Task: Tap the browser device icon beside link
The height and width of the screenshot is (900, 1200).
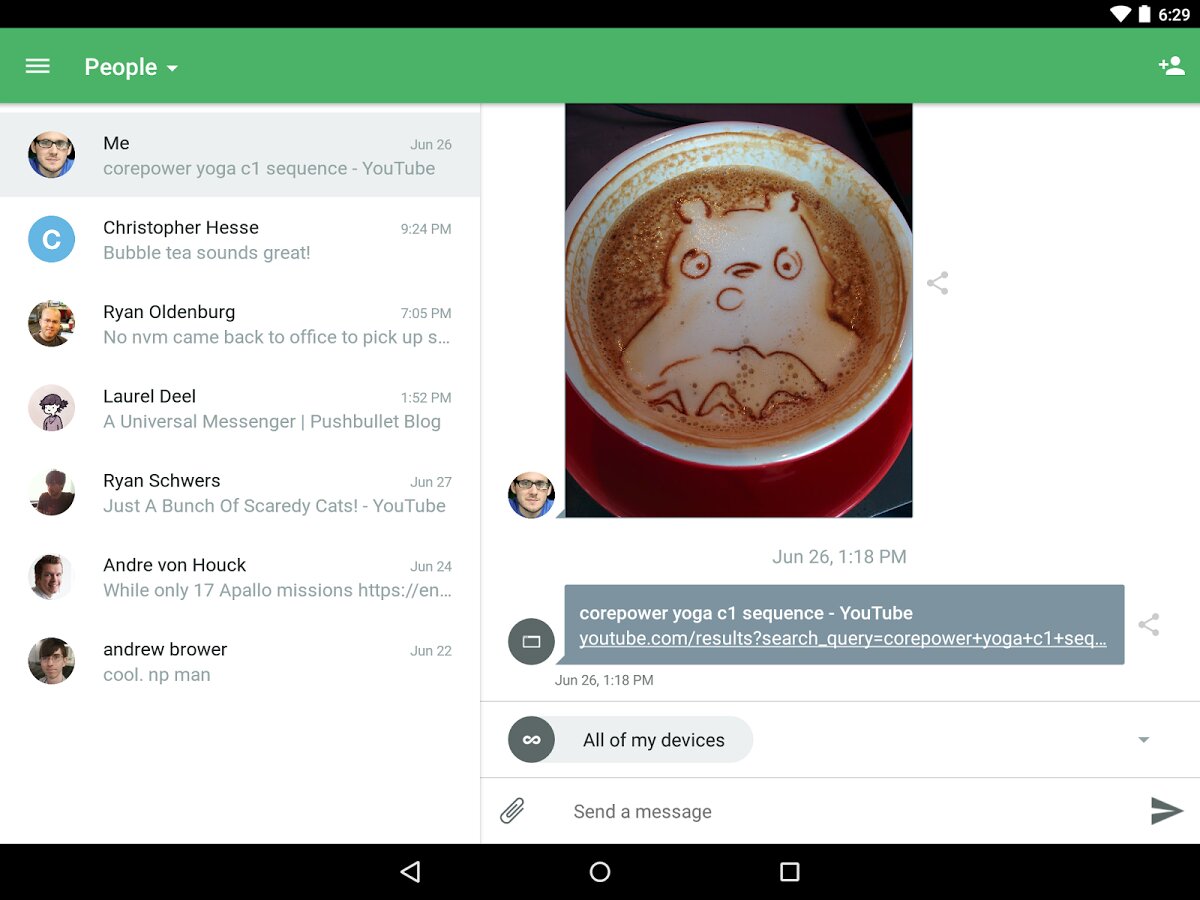Action: coord(532,641)
